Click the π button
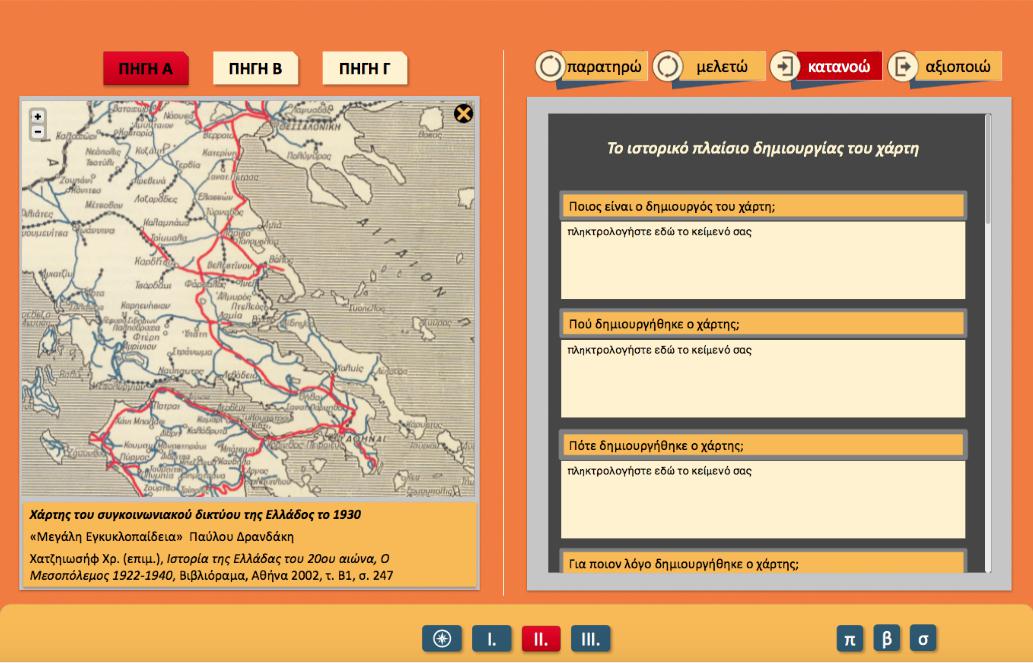 850,639
